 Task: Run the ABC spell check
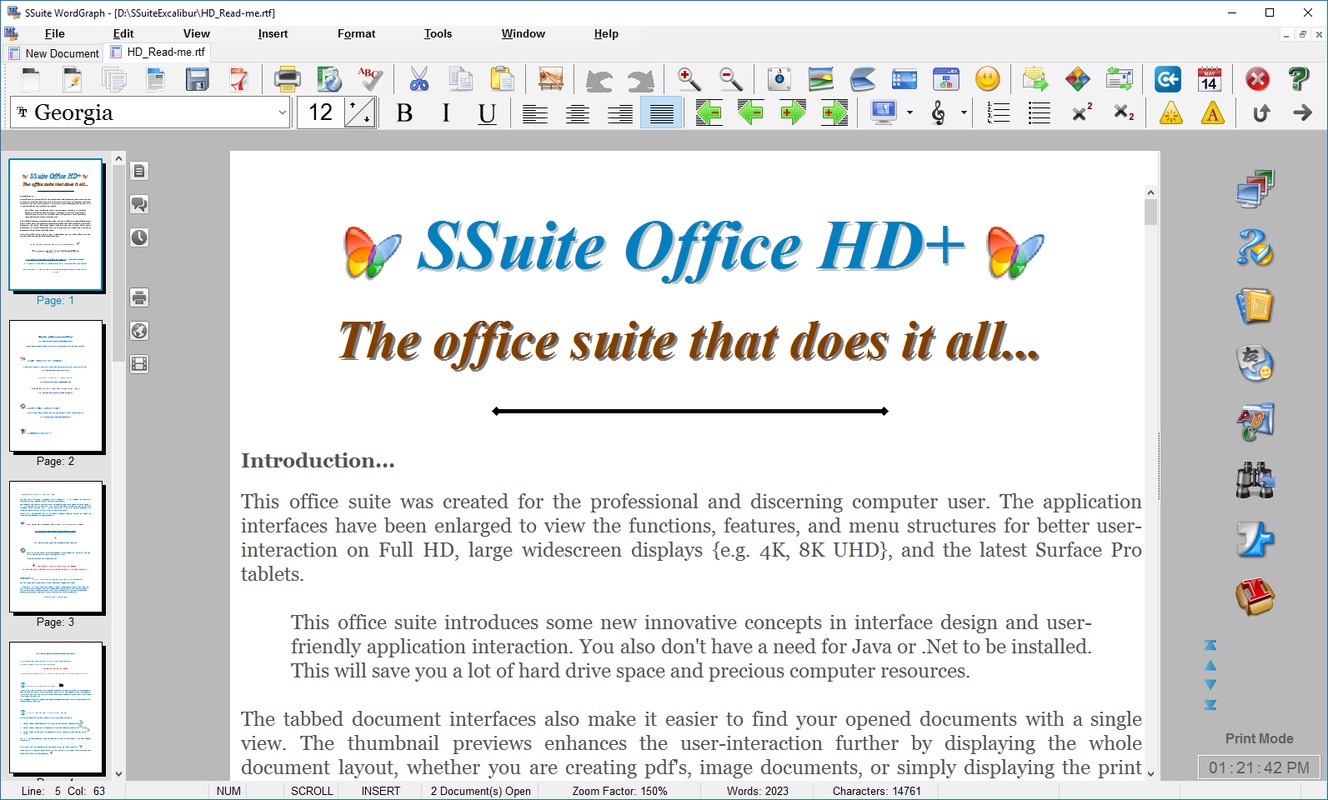(x=370, y=79)
